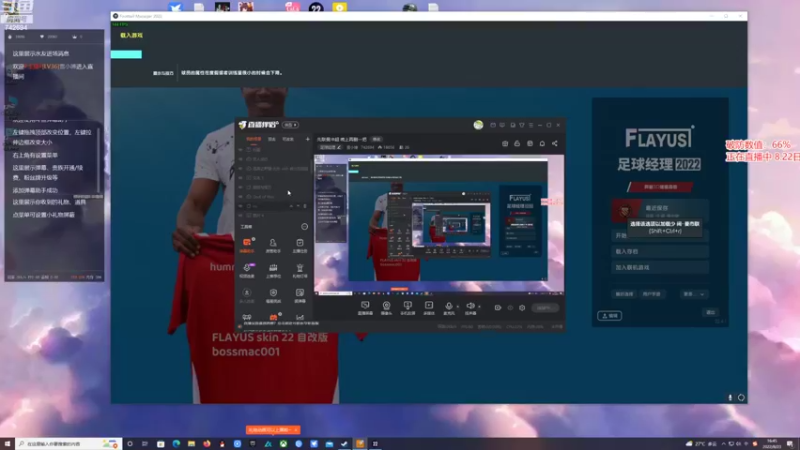Open the screen capture source tool

[x=365, y=307]
